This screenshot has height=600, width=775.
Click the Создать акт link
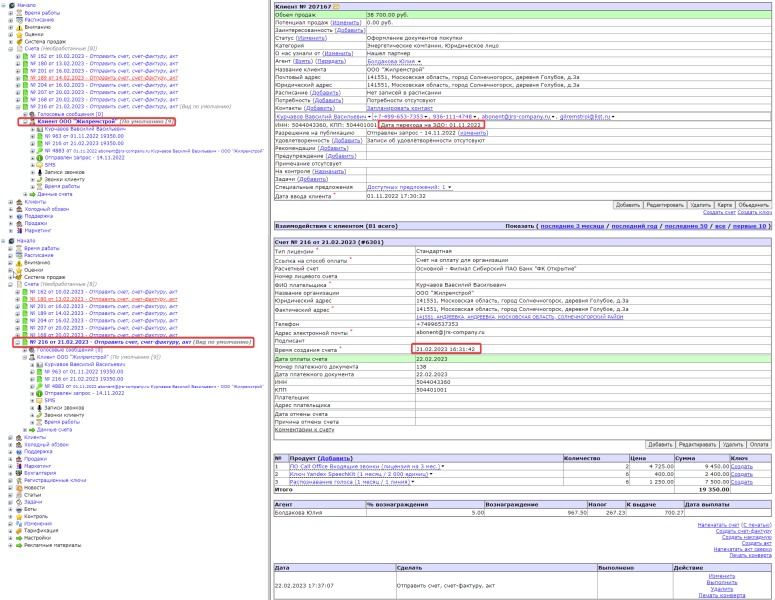[756, 543]
